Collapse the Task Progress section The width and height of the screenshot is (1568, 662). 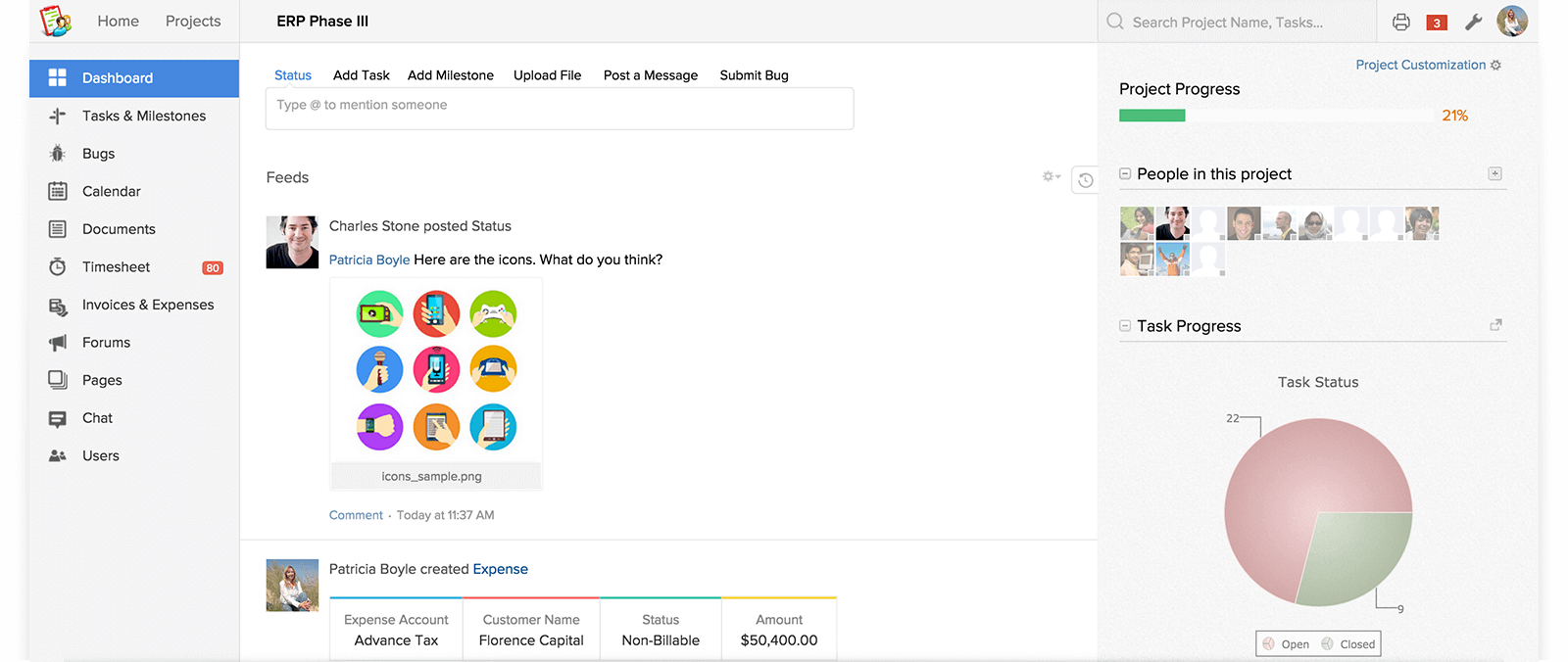tap(1125, 325)
